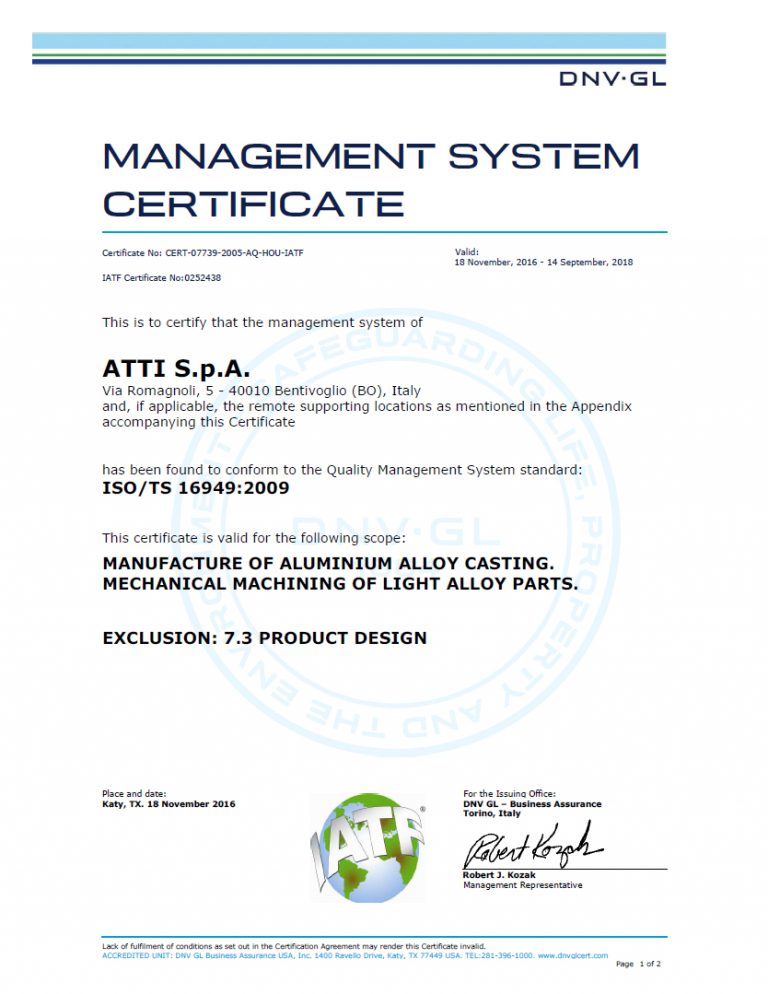Click the 'Page 1 of 2' indicator
768x994 pixels.
click(x=639, y=964)
